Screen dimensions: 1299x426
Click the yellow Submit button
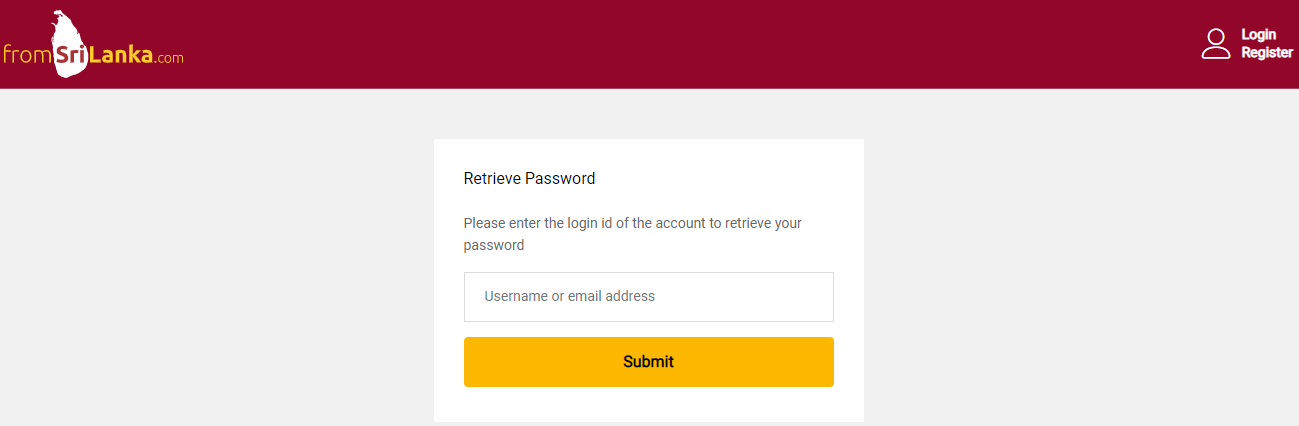point(648,362)
